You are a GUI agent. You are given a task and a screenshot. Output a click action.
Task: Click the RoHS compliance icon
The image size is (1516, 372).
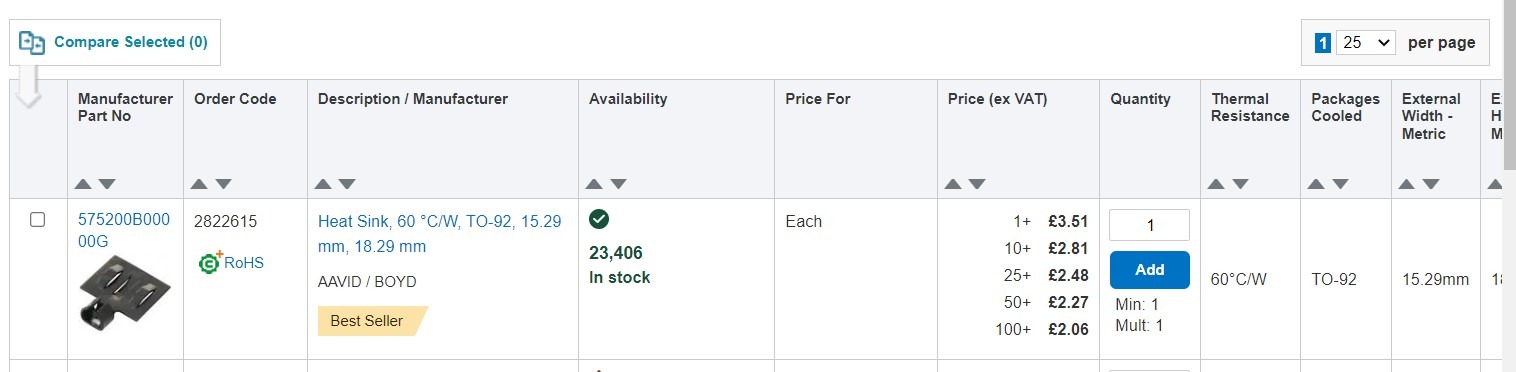click(209, 263)
